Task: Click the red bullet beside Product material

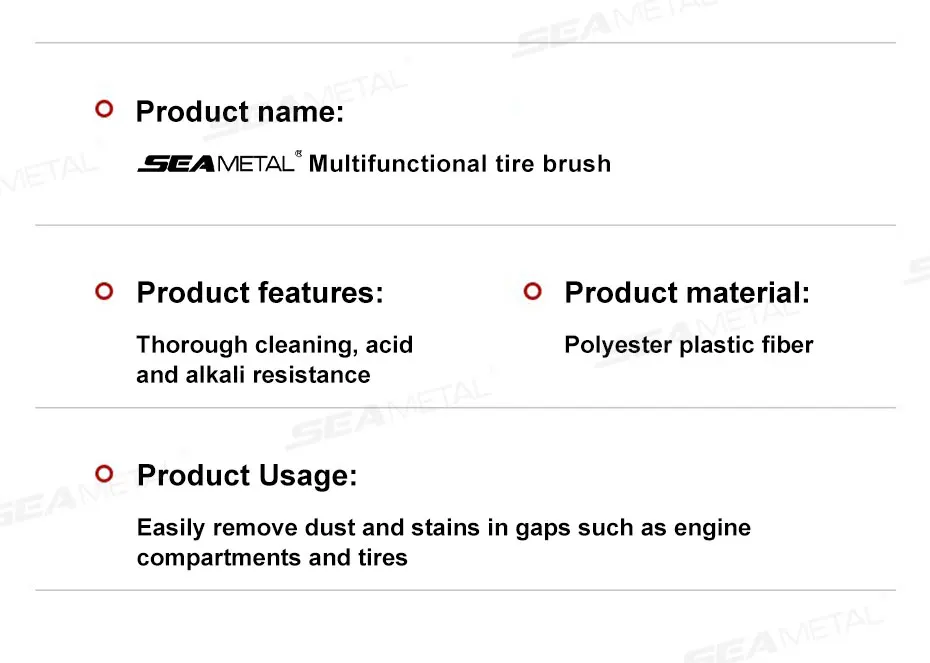Action: pyautogui.click(x=533, y=291)
